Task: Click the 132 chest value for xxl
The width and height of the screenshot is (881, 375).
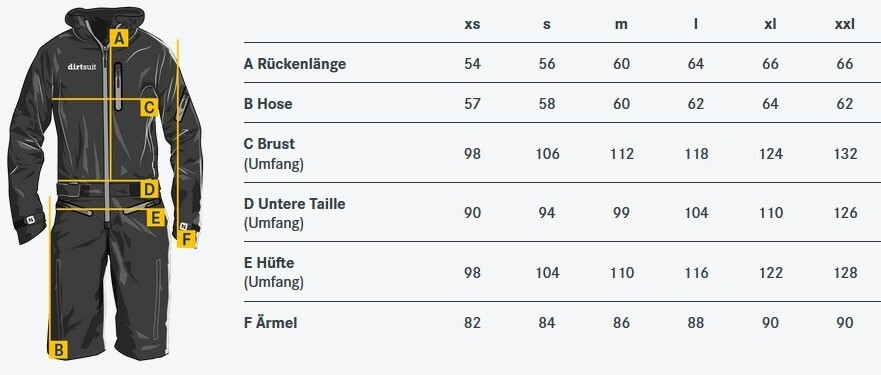Action: (845, 154)
